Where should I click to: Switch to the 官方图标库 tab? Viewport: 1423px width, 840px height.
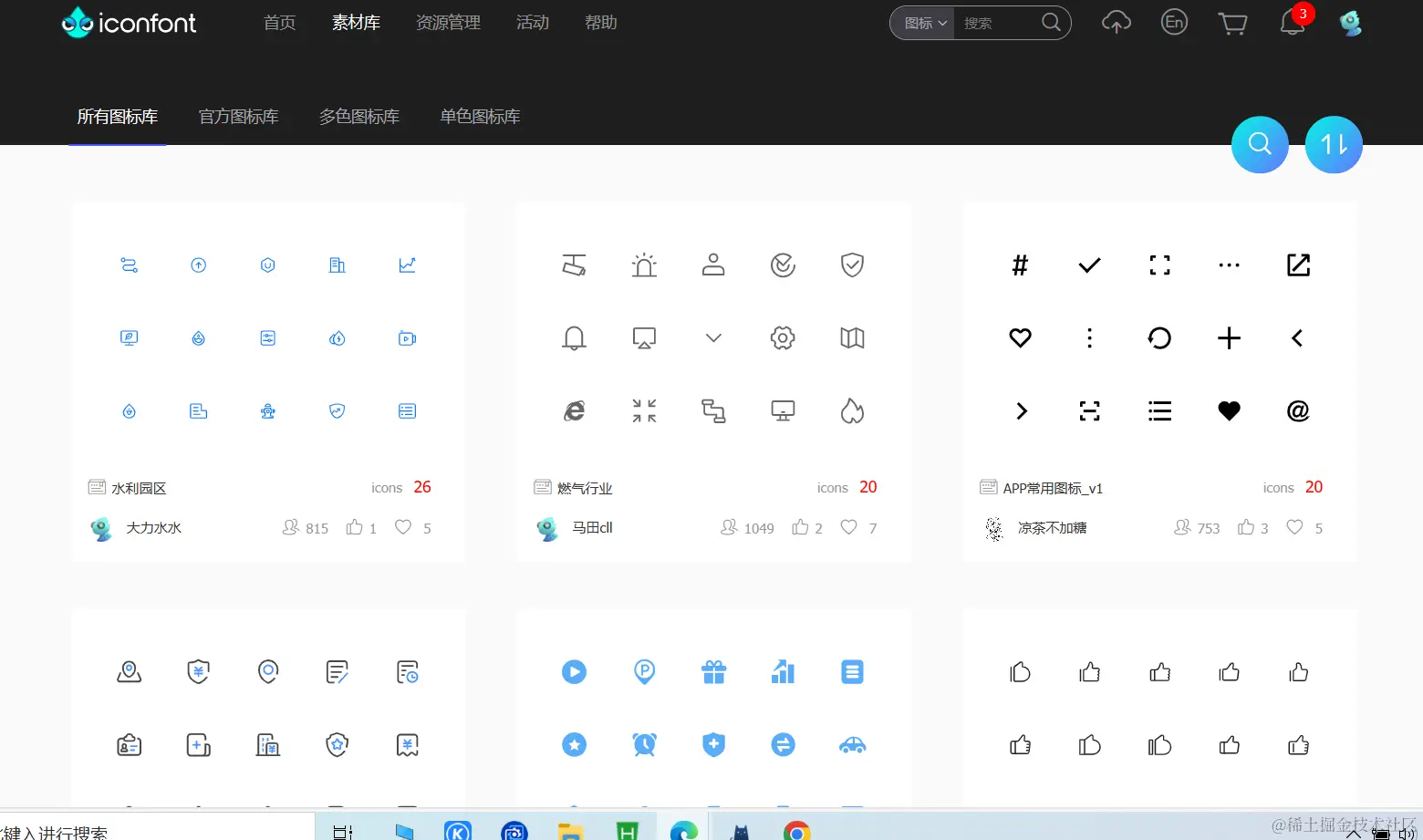238,116
